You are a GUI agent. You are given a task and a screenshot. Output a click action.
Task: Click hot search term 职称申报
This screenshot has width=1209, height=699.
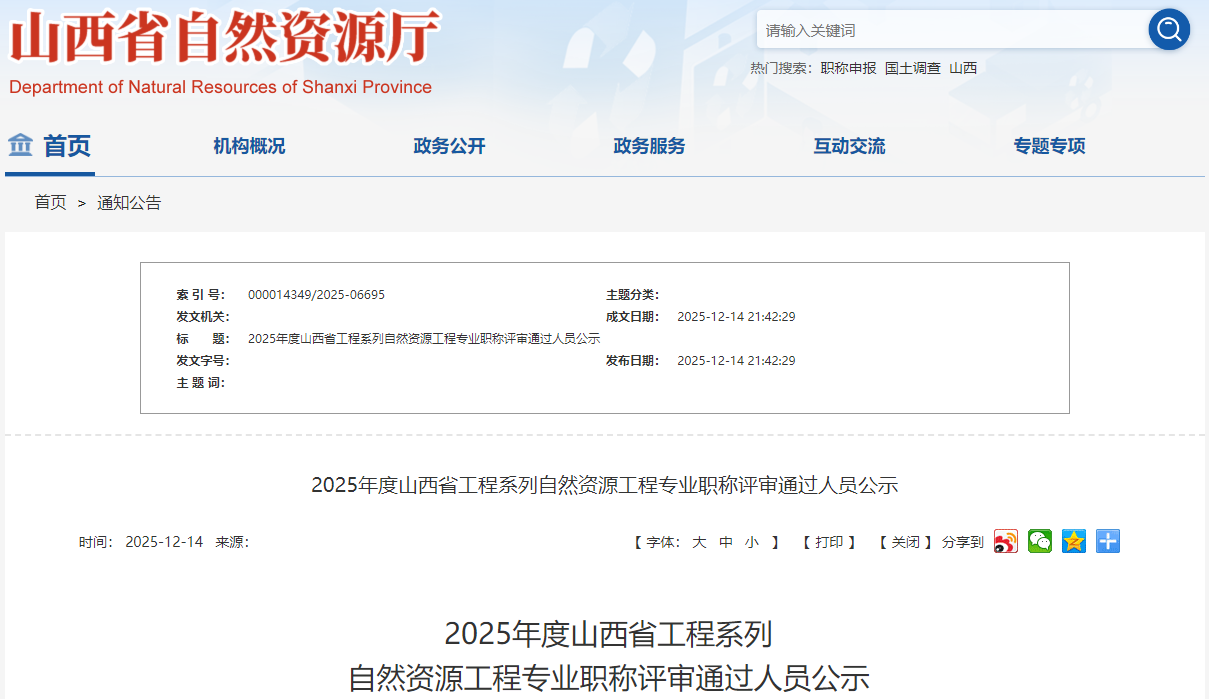tap(848, 68)
